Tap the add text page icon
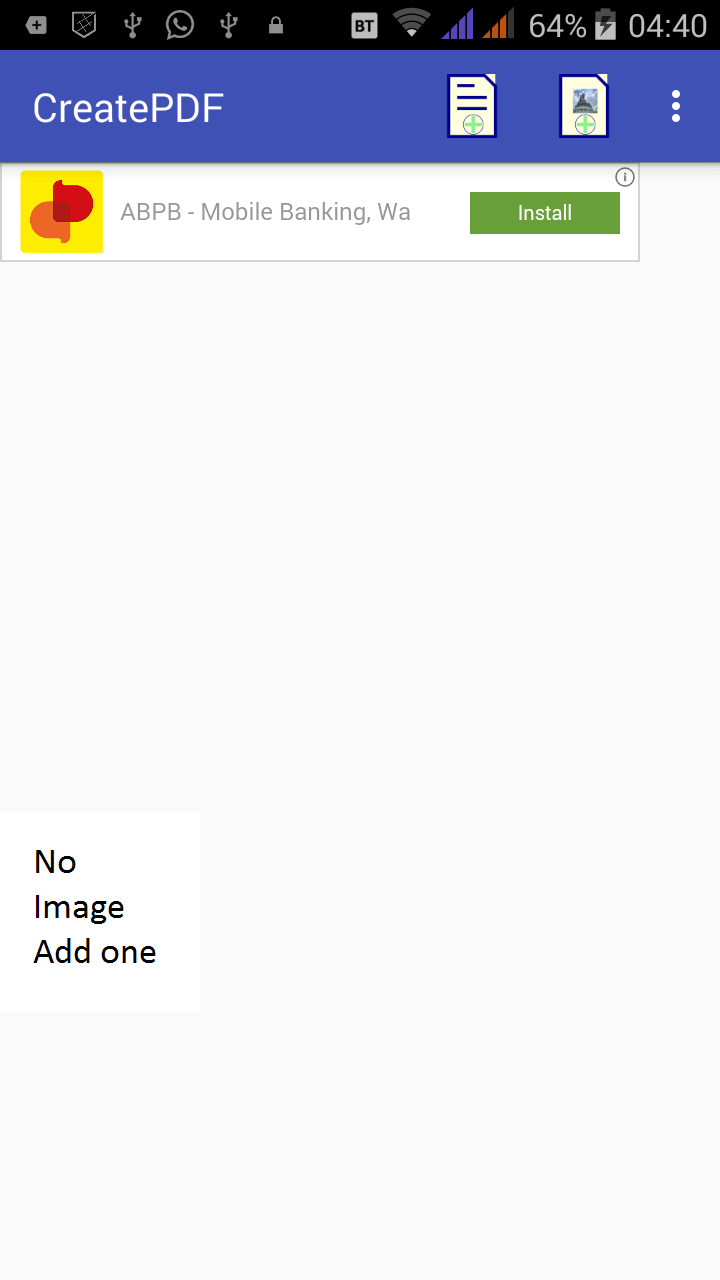Viewport: 720px width, 1280px height. (x=472, y=106)
